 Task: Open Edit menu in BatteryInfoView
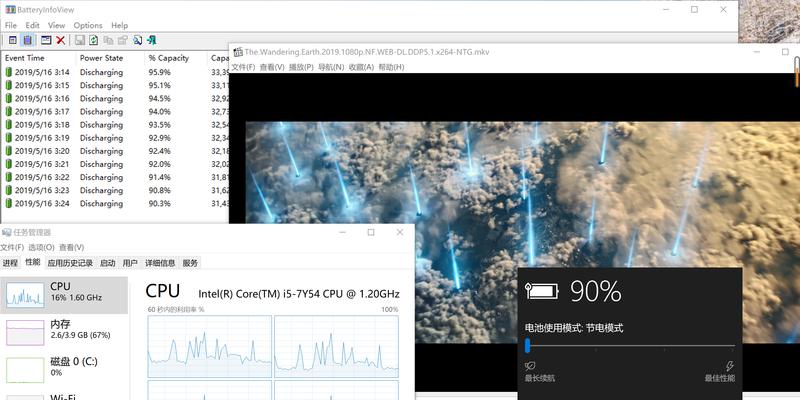32,25
